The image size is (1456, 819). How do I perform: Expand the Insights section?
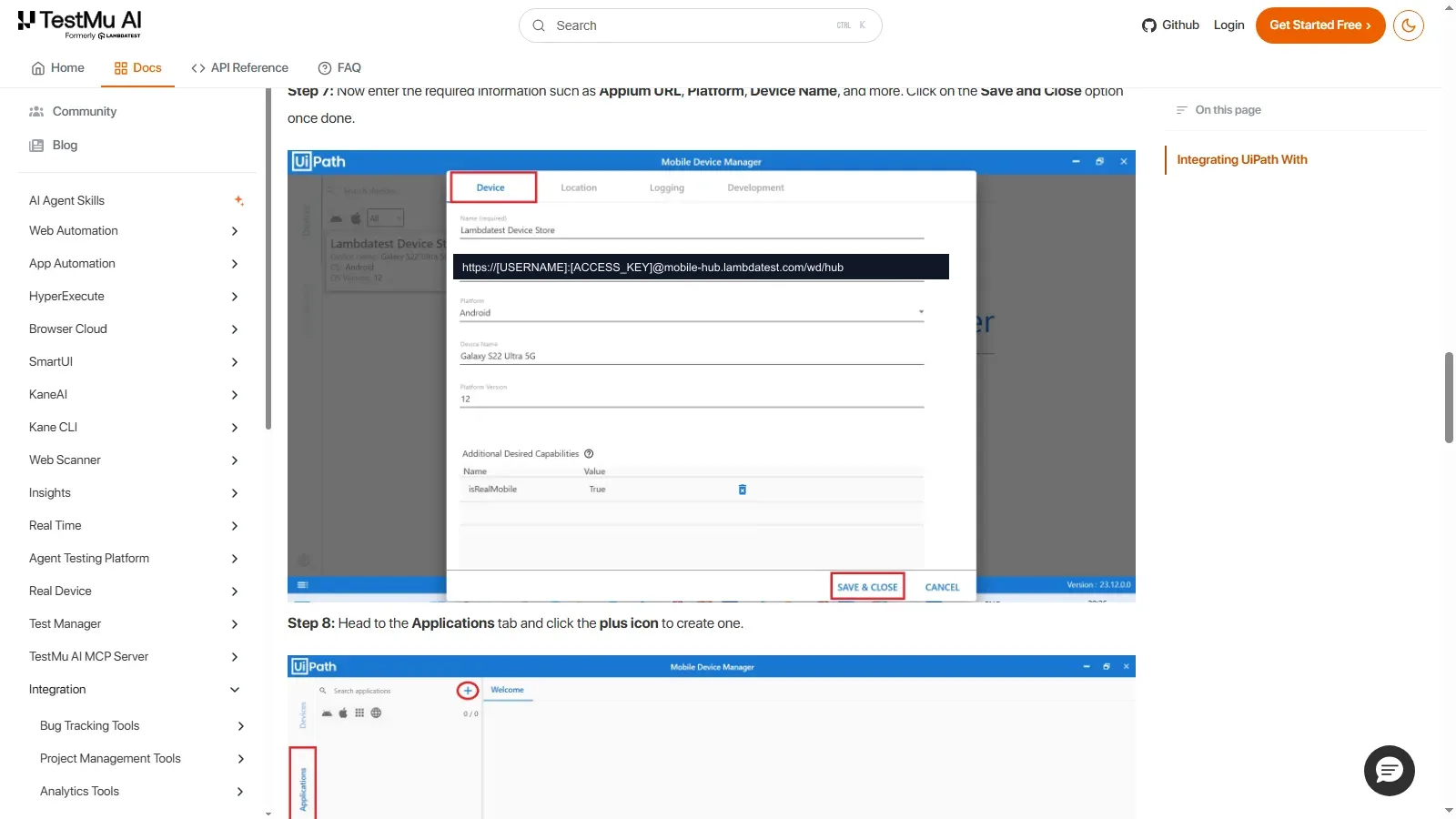click(136, 493)
